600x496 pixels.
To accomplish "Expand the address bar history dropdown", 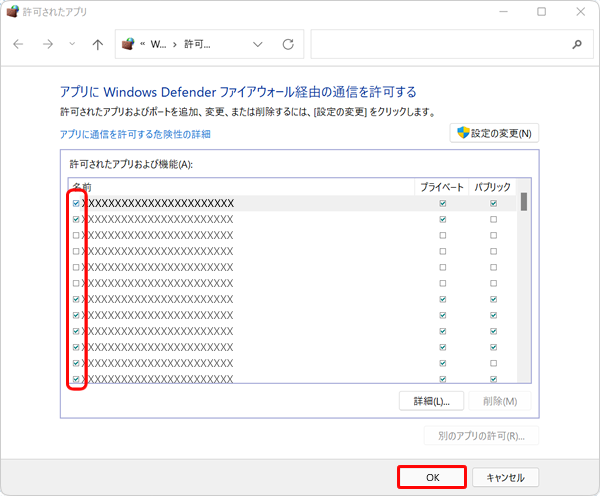I will pyautogui.click(x=259, y=45).
